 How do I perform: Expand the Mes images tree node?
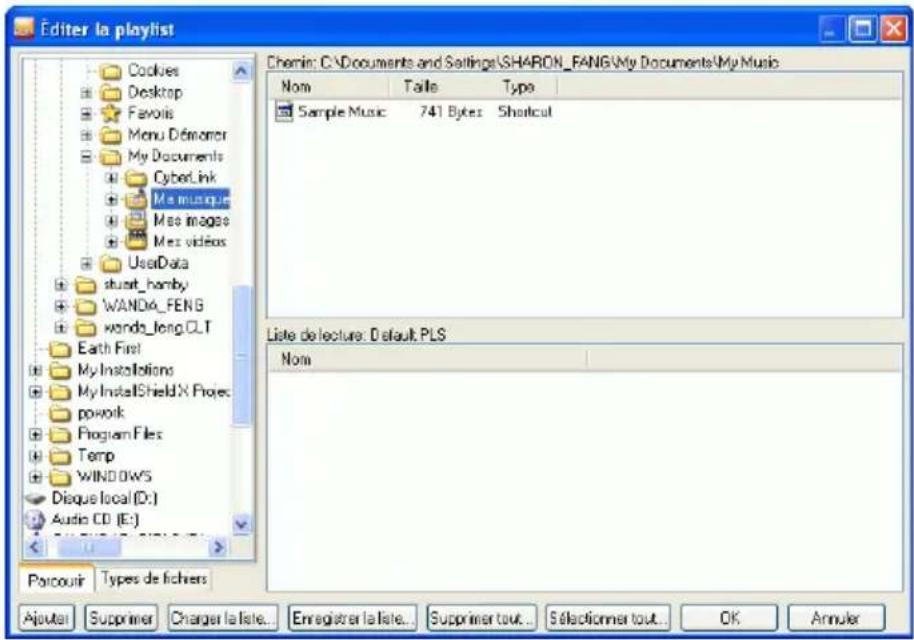(x=111, y=221)
